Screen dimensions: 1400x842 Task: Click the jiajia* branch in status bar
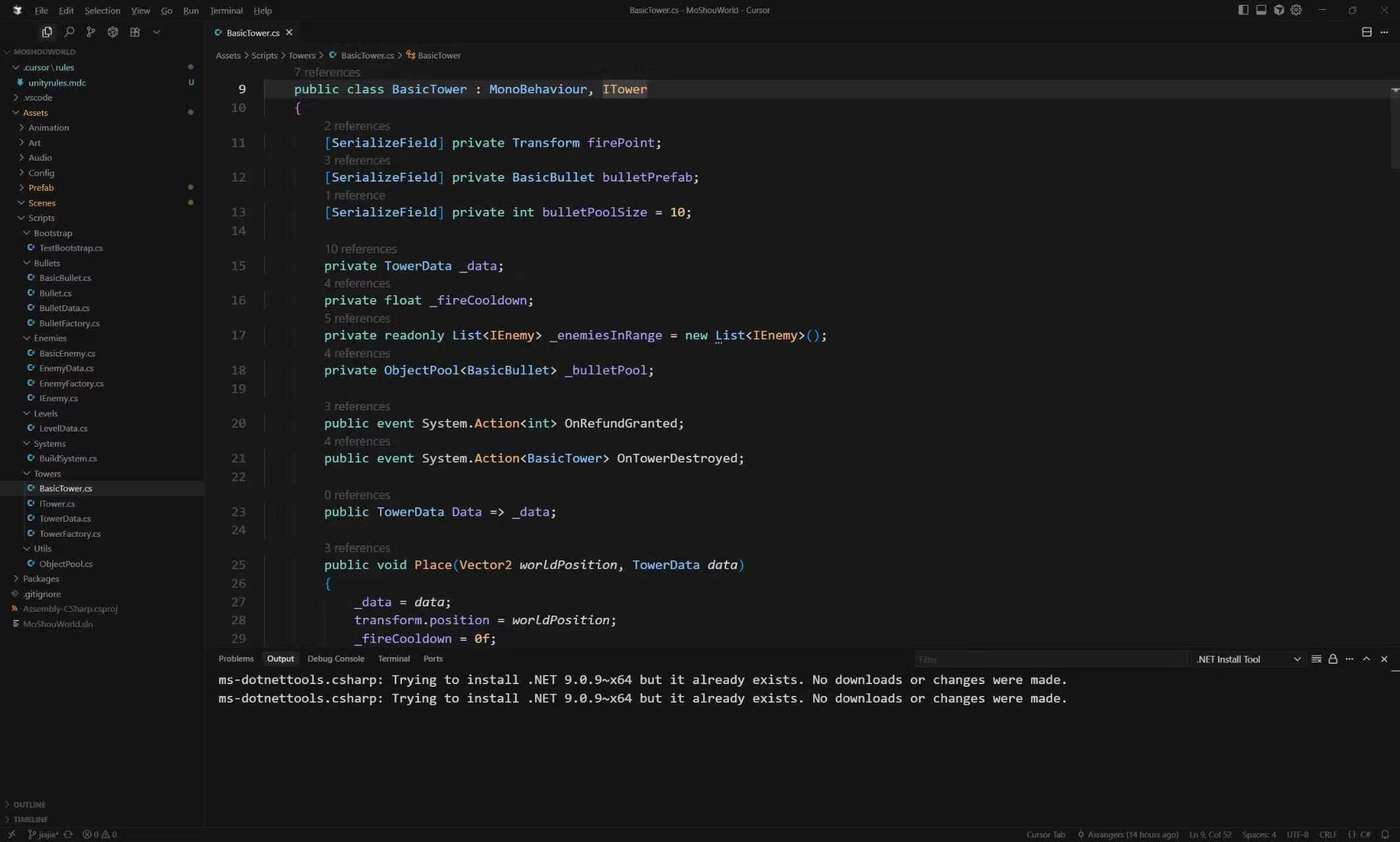click(43, 834)
